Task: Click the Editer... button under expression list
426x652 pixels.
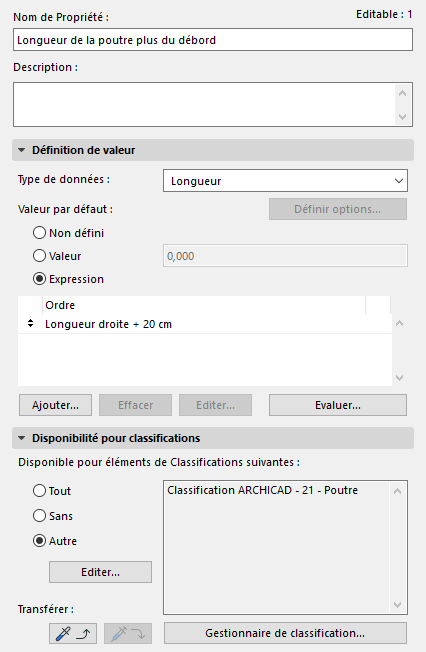Action: click(x=215, y=405)
